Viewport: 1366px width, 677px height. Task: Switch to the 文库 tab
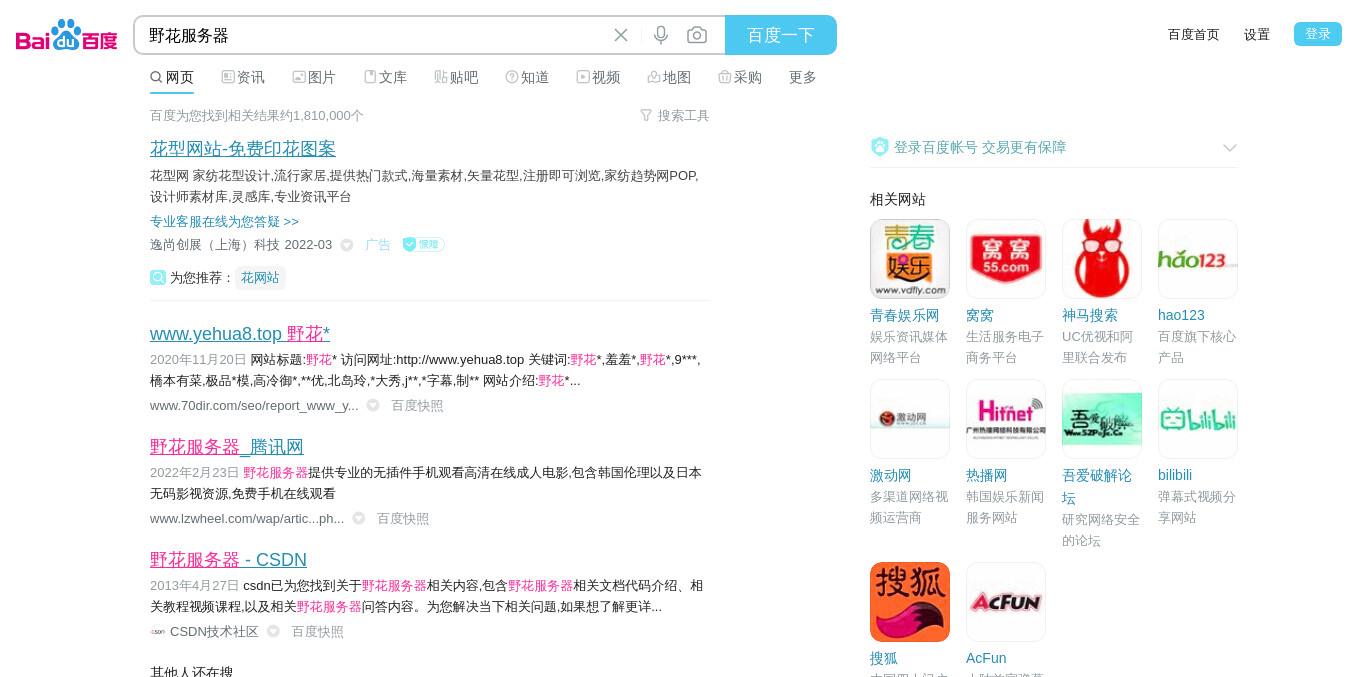pyautogui.click(x=385, y=77)
